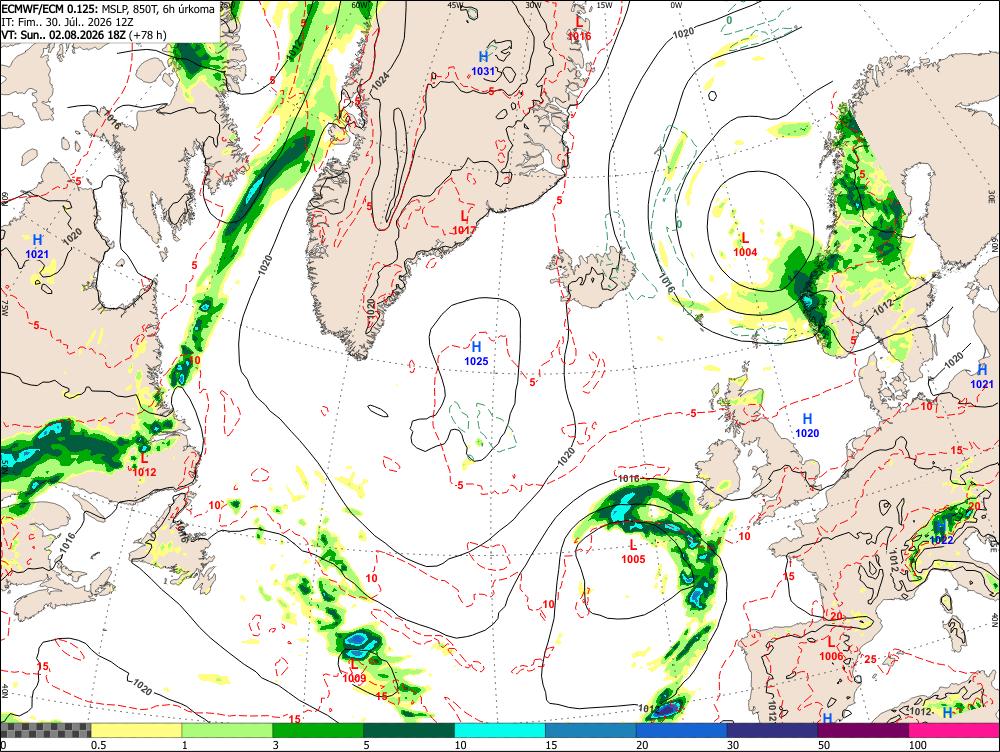Click the grey checkered 0–0.5 legend swatch
Image resolution: width=1000 pixels, height=752 pixels.
45,730
